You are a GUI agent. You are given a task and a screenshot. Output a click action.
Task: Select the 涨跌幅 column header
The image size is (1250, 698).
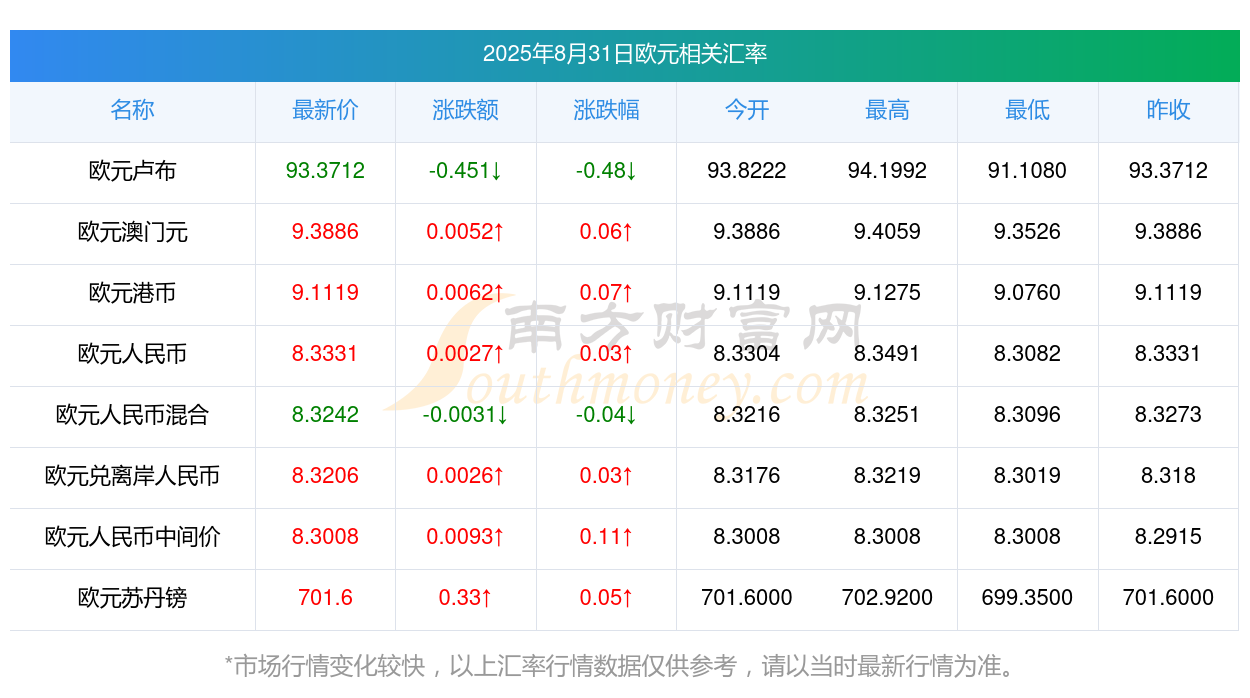click(606, 110)
